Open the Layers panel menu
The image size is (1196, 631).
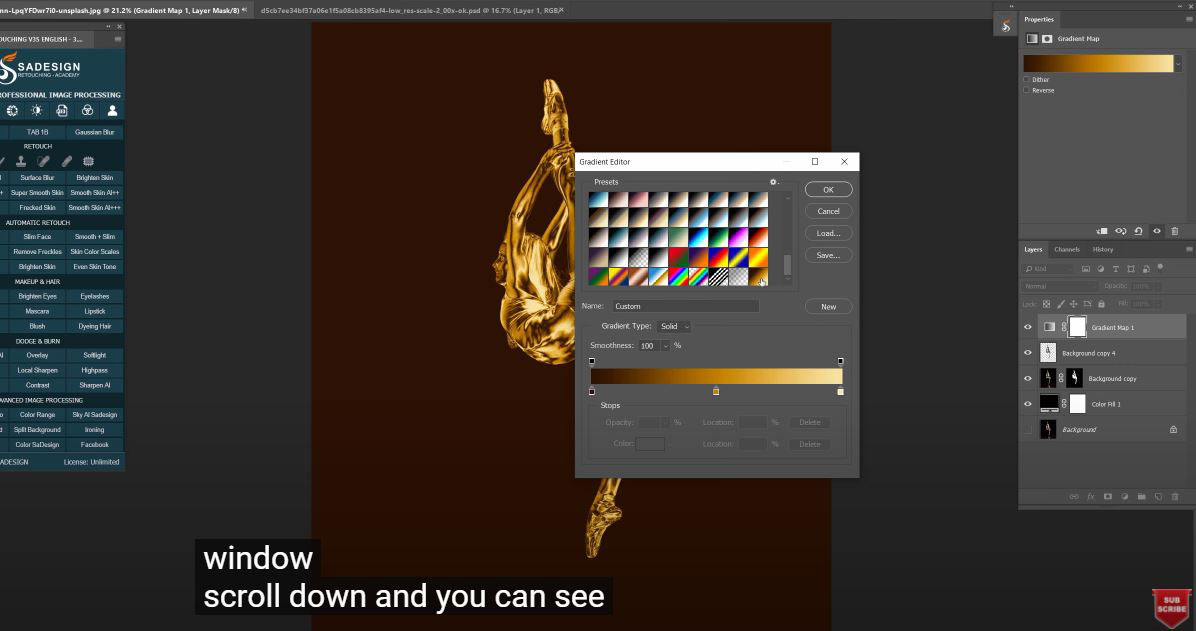click(x=1188, y=249)
